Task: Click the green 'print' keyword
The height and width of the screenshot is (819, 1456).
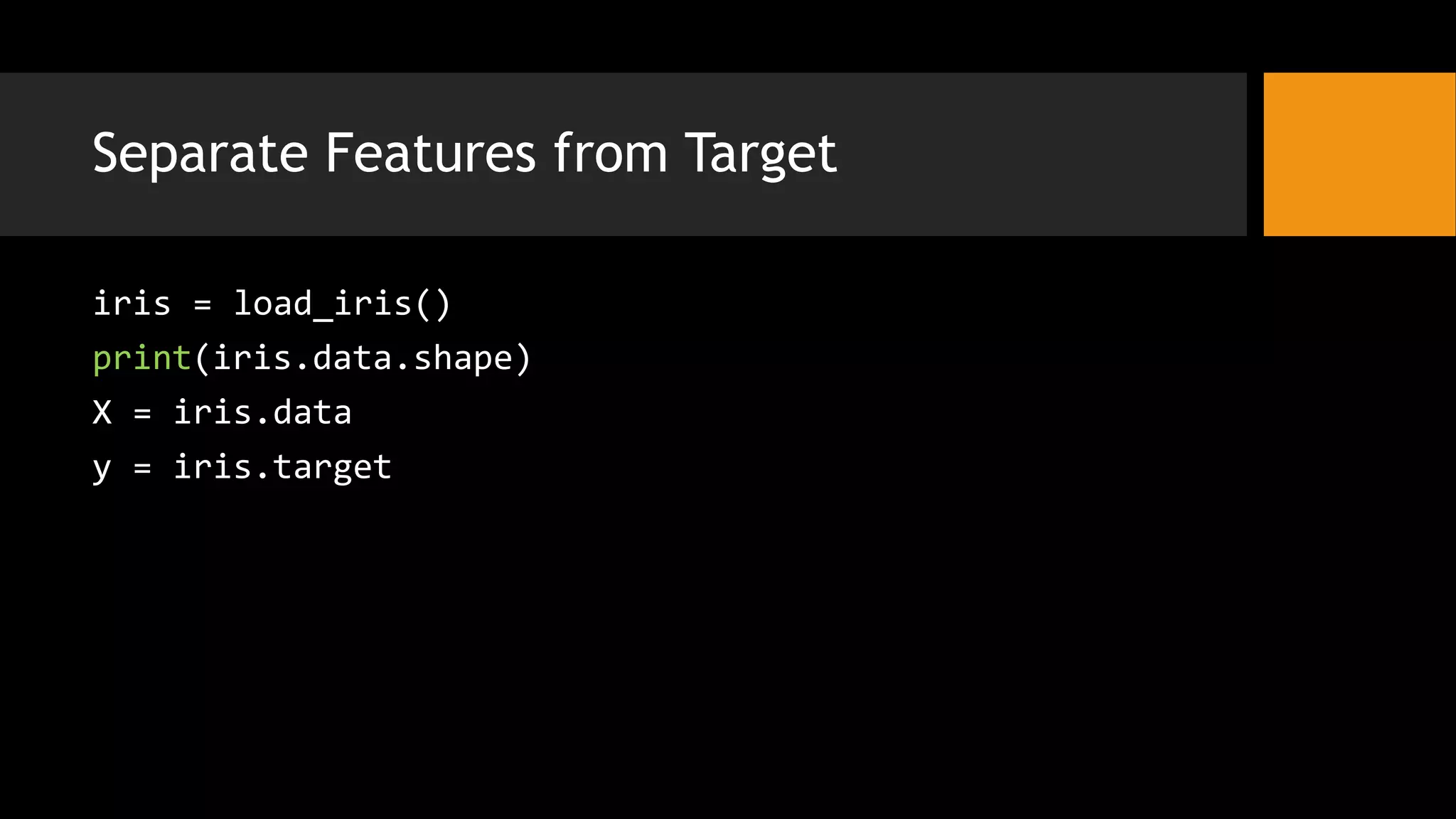Action: [x=142, y=358]
